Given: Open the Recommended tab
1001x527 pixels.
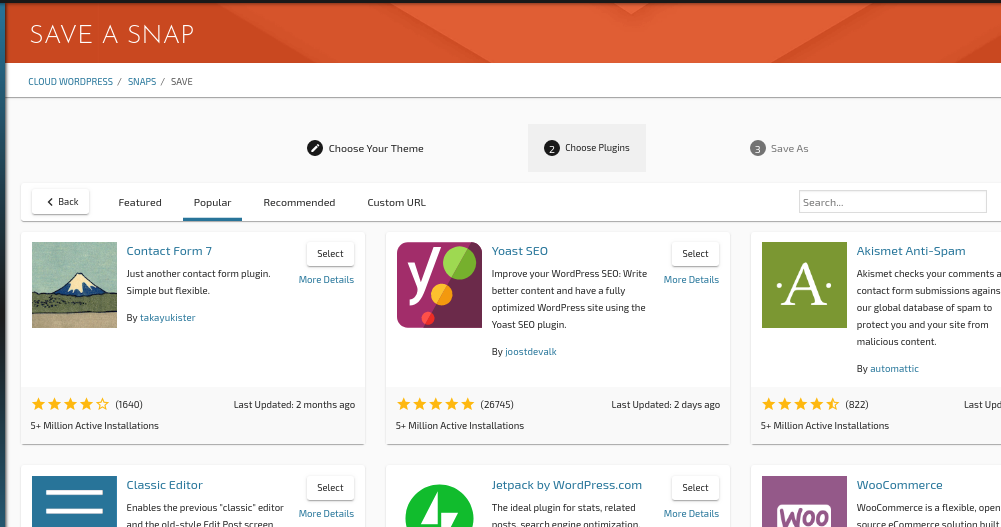Looking at the screenshot, I should [299, 202].
